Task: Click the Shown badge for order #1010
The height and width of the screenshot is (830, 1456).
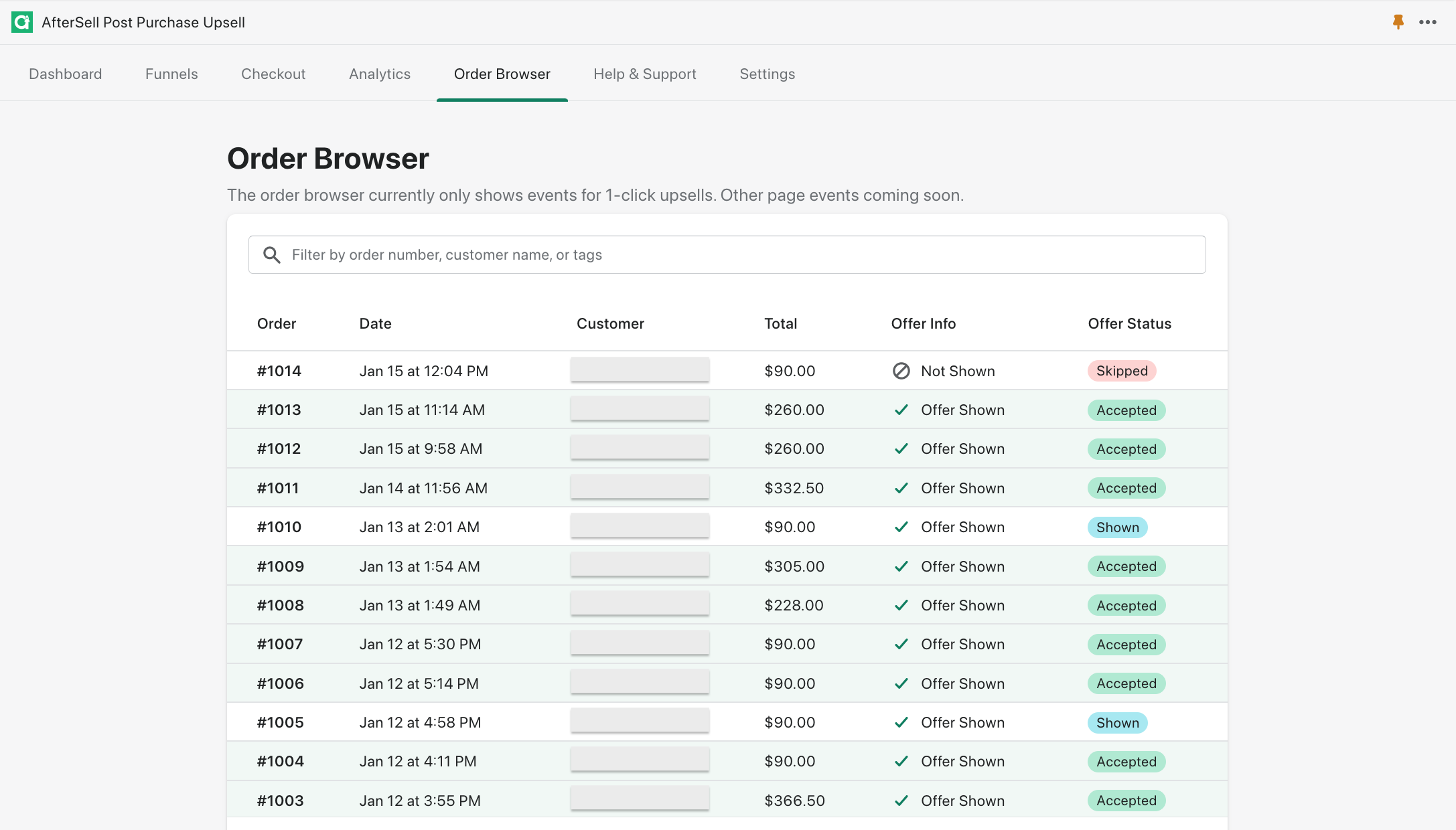Action: 1117,527
